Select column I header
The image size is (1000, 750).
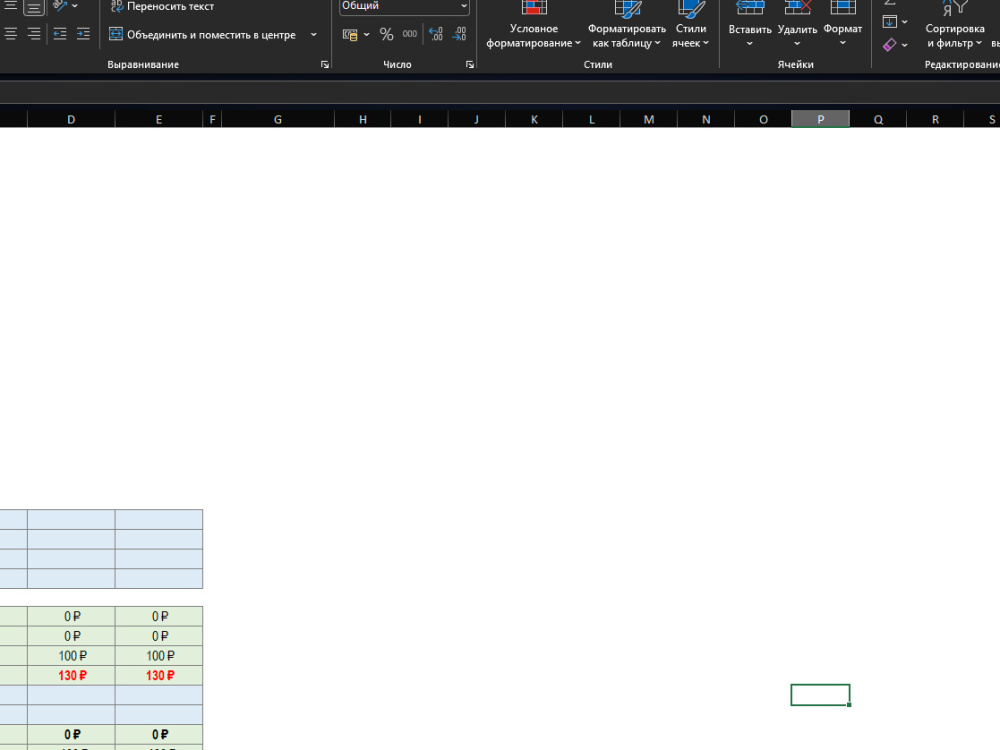[420, 119]
